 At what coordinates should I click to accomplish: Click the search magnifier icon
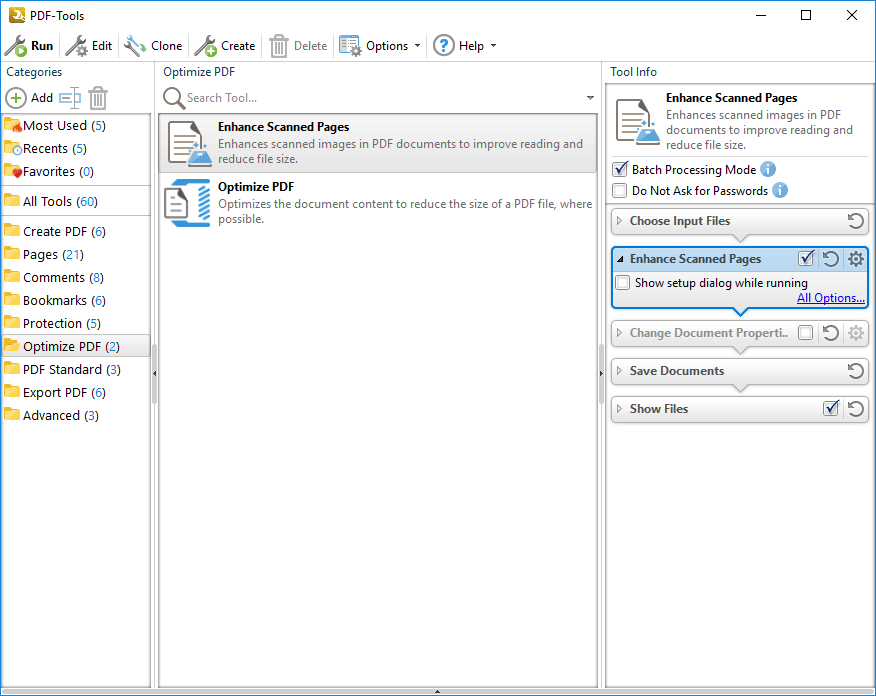click(174, 98)
